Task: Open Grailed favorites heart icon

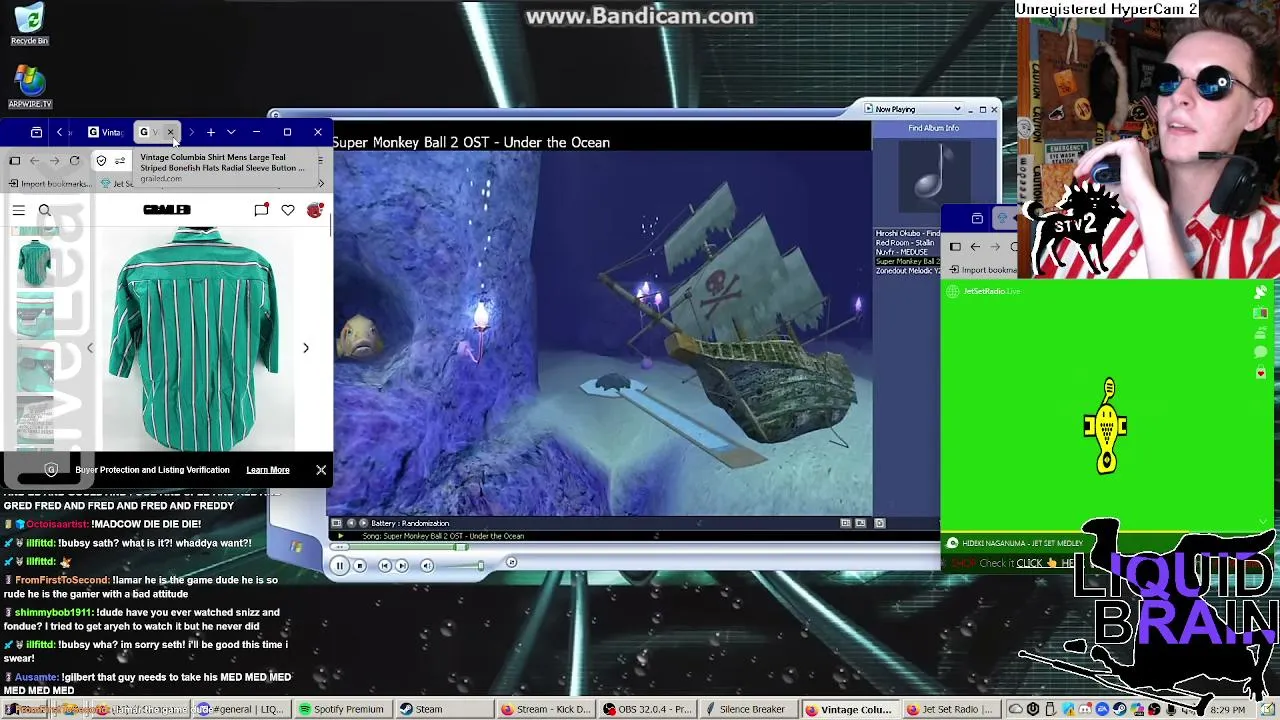Action: coord(288,210)
